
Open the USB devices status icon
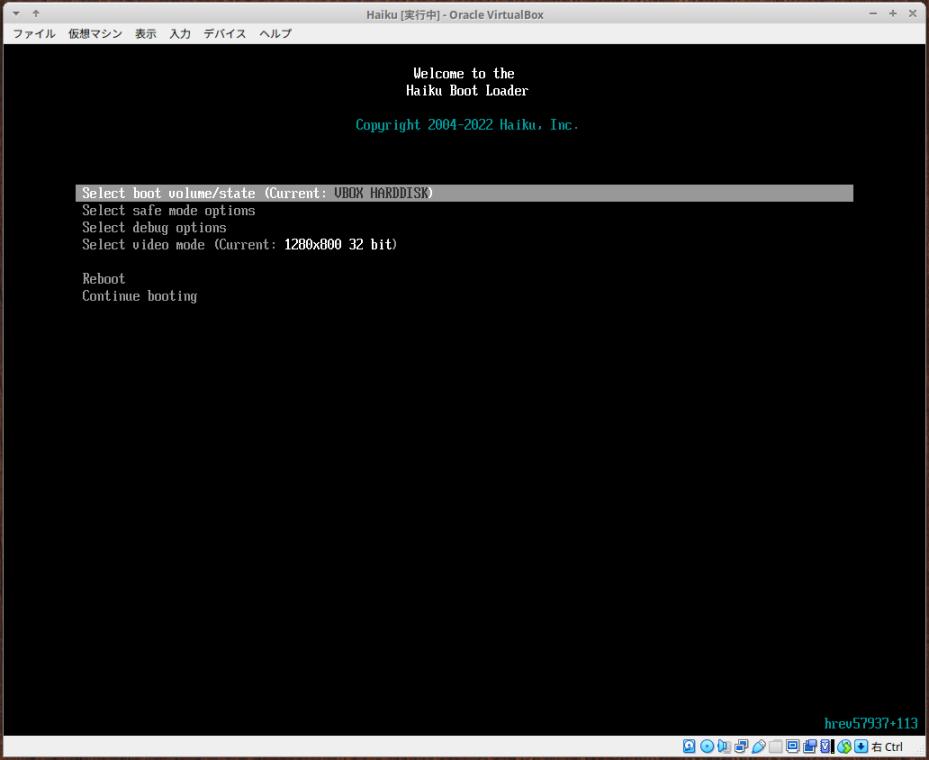pos(759,746)
